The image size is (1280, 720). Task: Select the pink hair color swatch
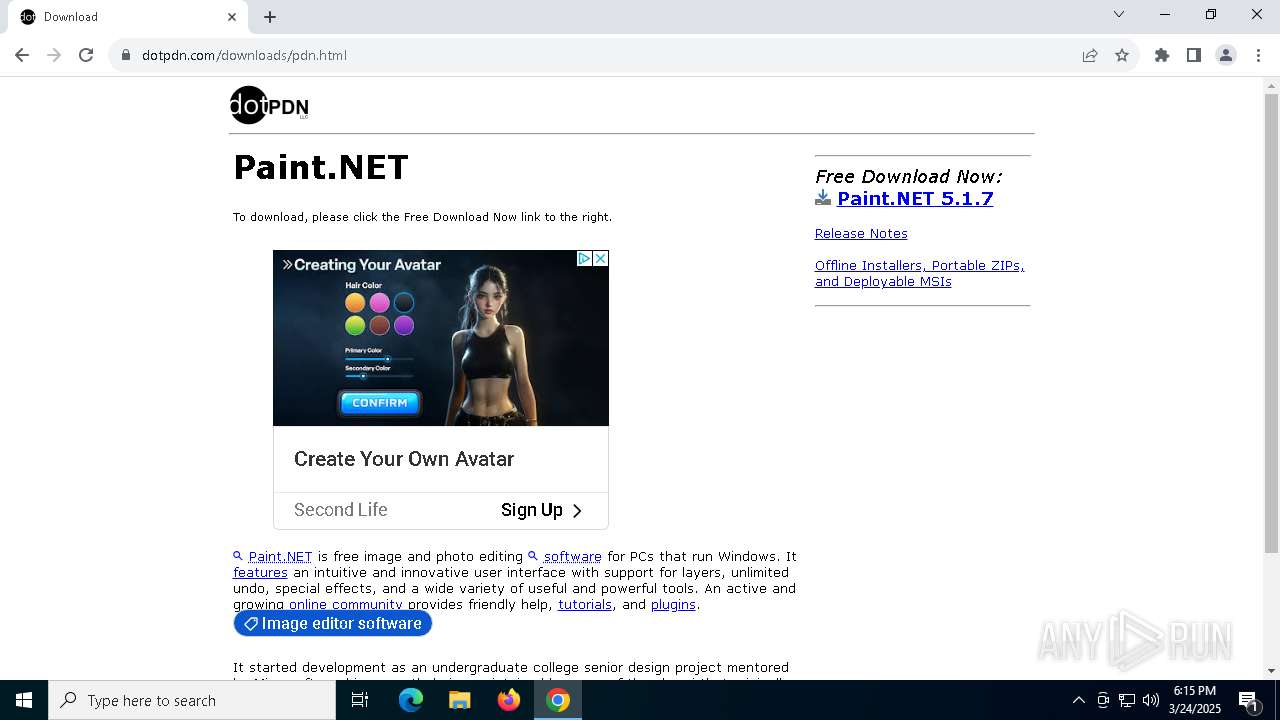pos(379,302)
